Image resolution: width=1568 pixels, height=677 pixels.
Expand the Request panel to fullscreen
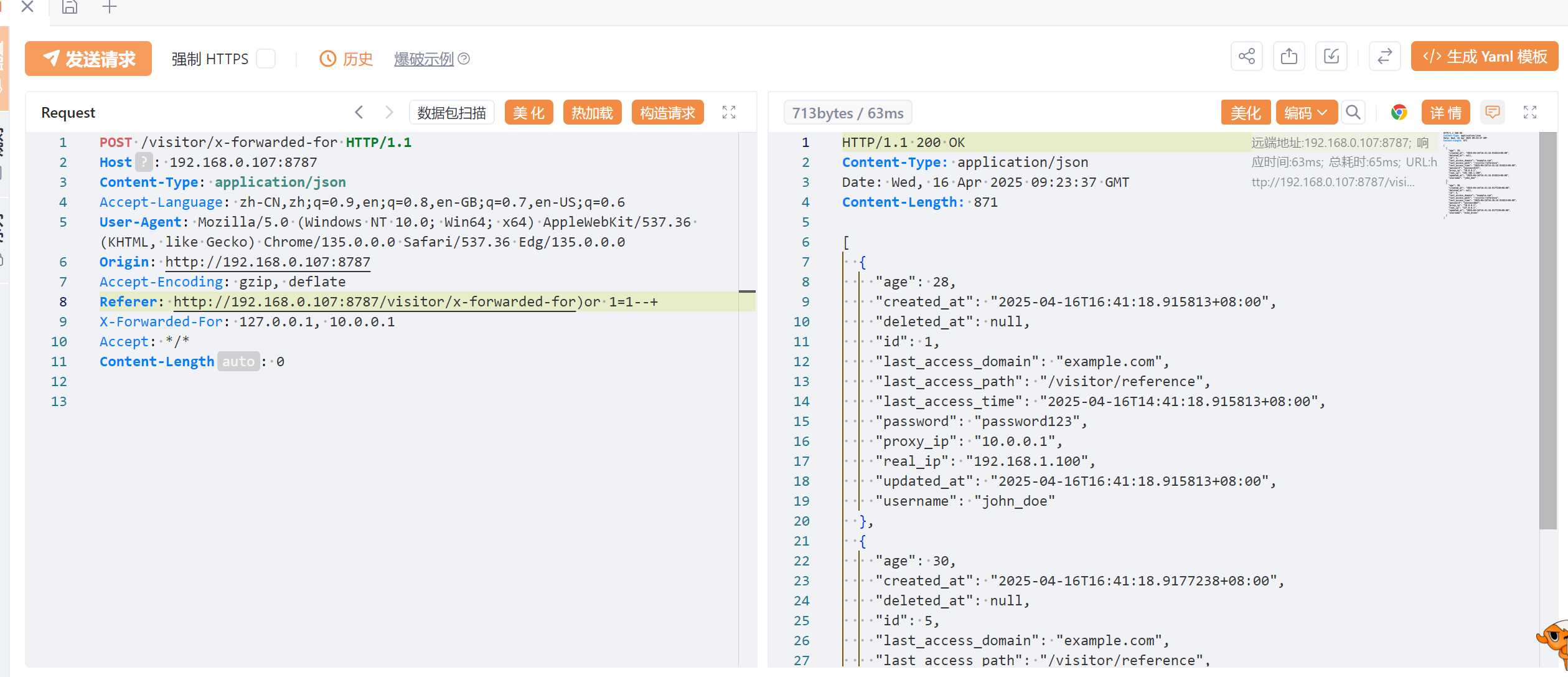[x=728, y=113]
